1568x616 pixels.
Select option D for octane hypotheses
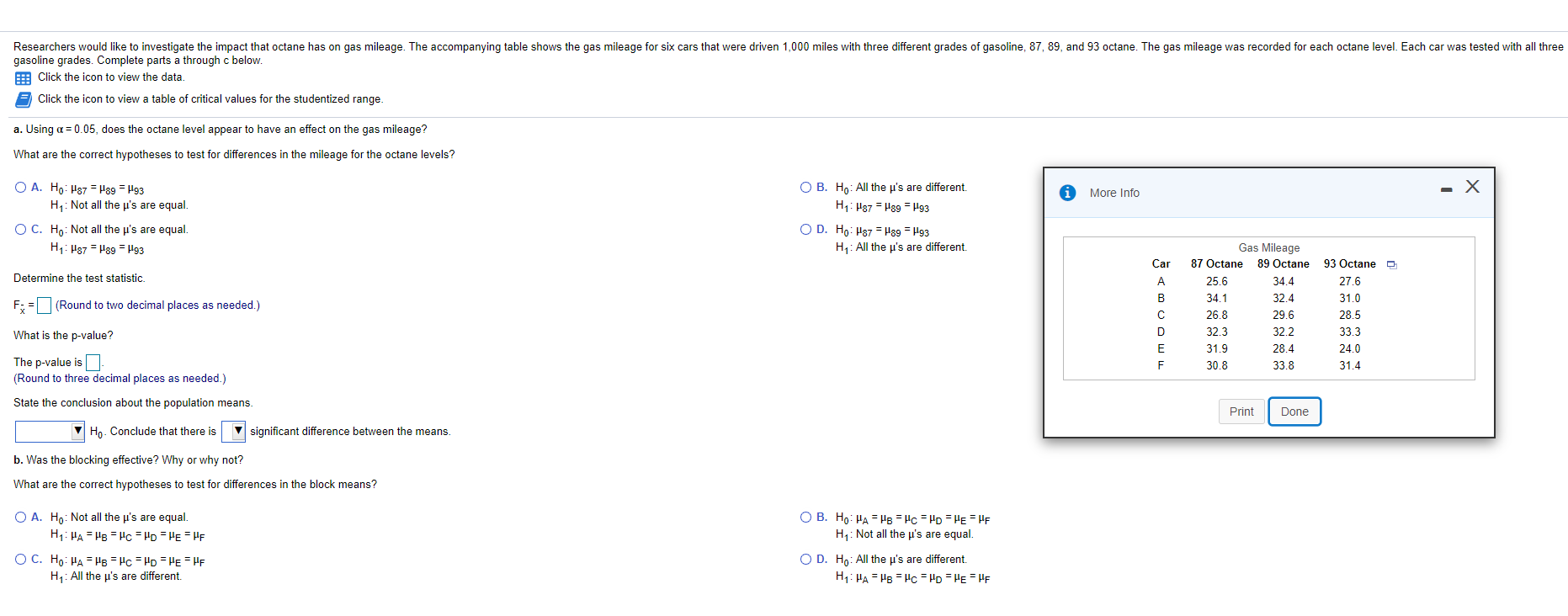coord(806,230)
